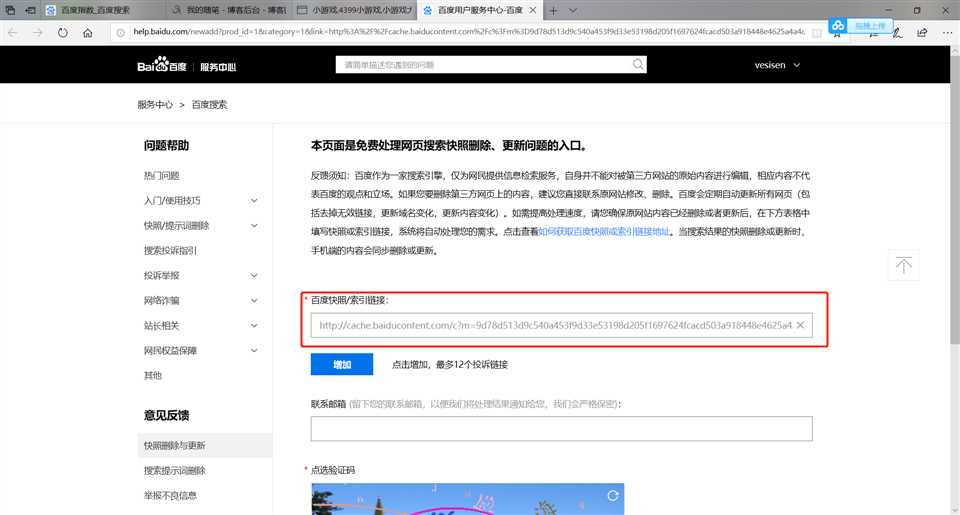Click the search magnifier icon in header

point(638,64)
